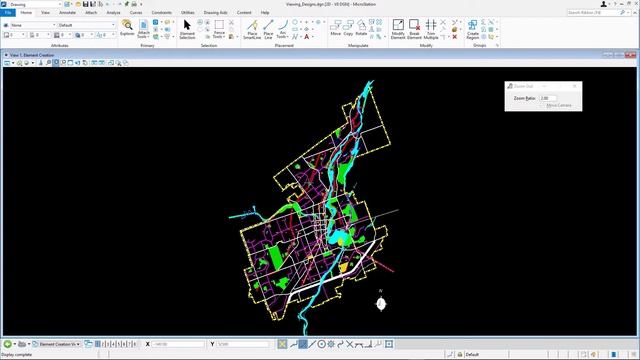This screenshot has height=360, width=640.
Task: Click the Print icon in quick access toolbar
Action: [x=134, y=4]
